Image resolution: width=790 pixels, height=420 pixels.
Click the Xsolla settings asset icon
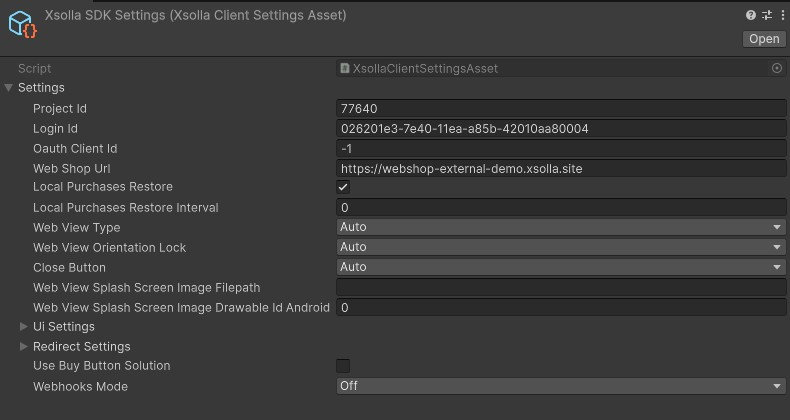22,24
